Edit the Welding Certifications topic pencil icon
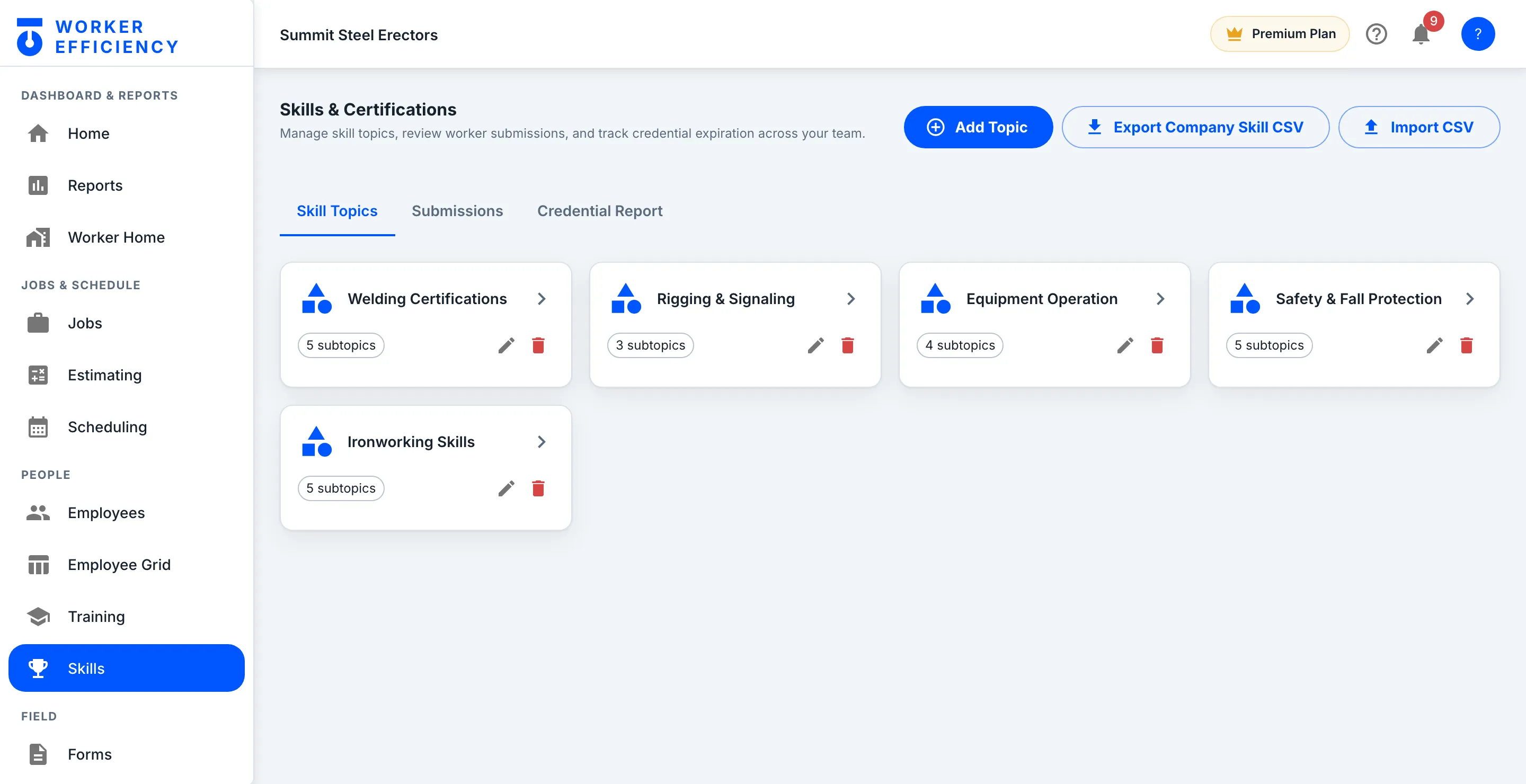Screen dimensions: 1526x784 point(506,345)
